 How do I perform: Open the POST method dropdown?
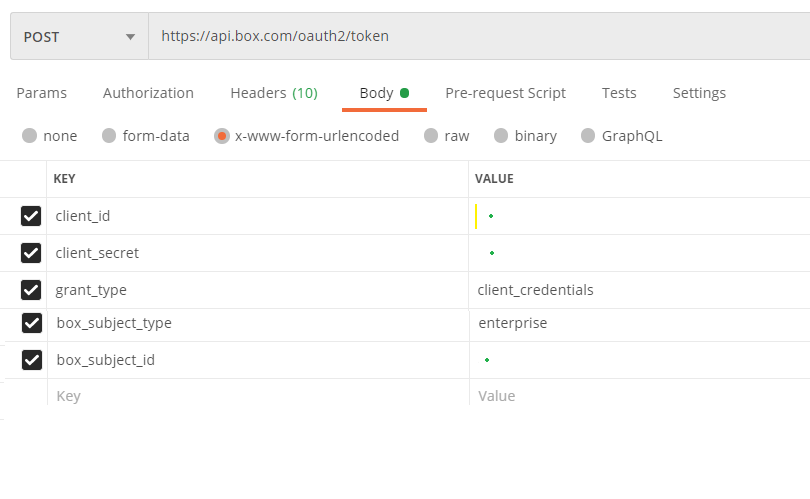pyautogui.click(x=78, y=37)
